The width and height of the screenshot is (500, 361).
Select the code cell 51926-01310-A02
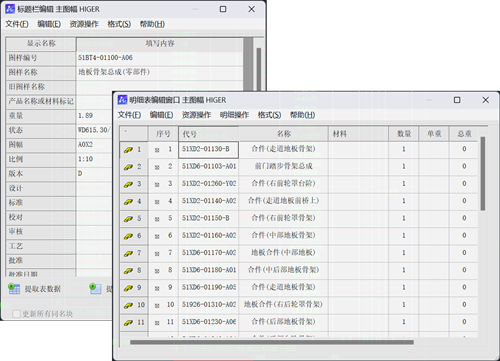click(208, 305)
